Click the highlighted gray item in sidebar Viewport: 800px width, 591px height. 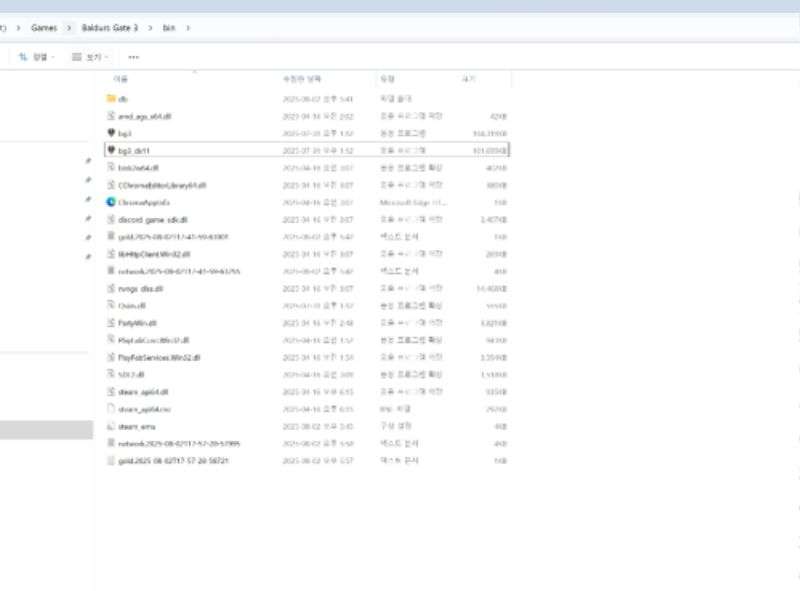(x=46, y=430)
